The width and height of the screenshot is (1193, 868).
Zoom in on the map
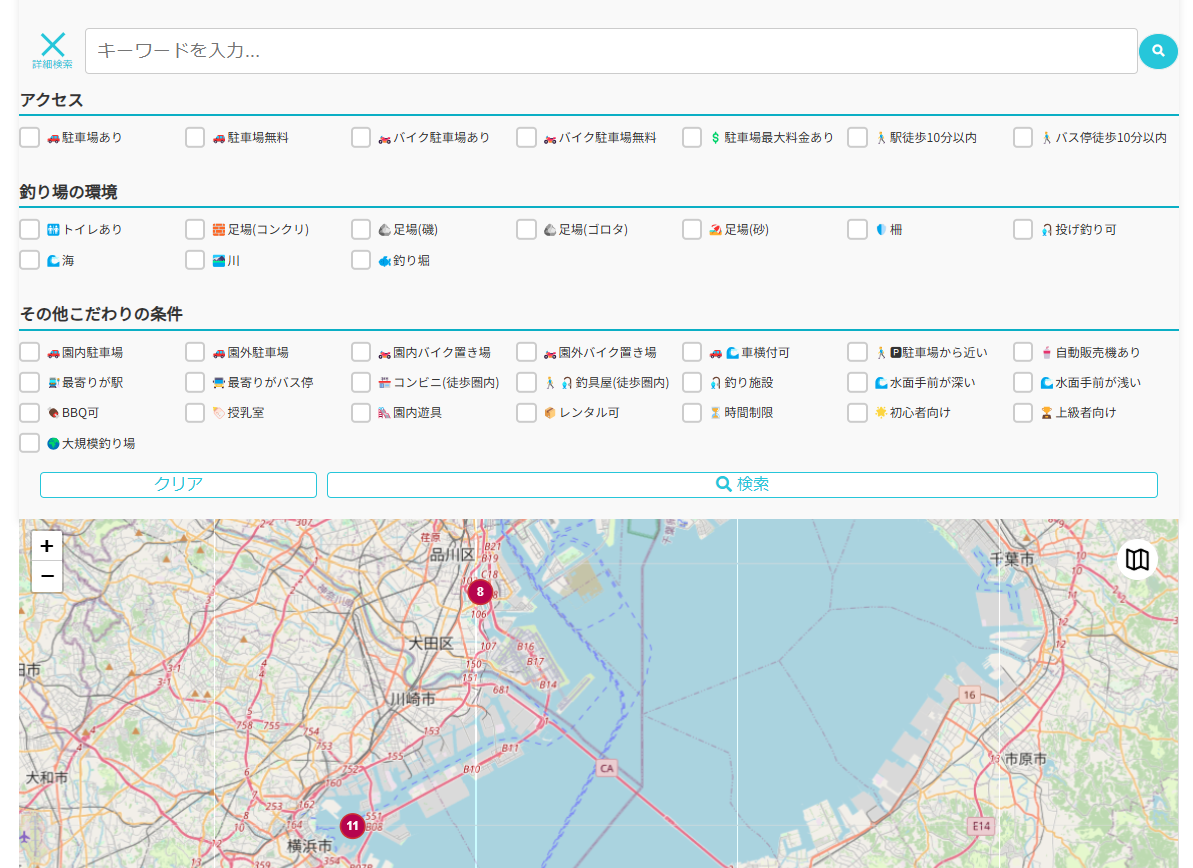click(x=47, y=546)
